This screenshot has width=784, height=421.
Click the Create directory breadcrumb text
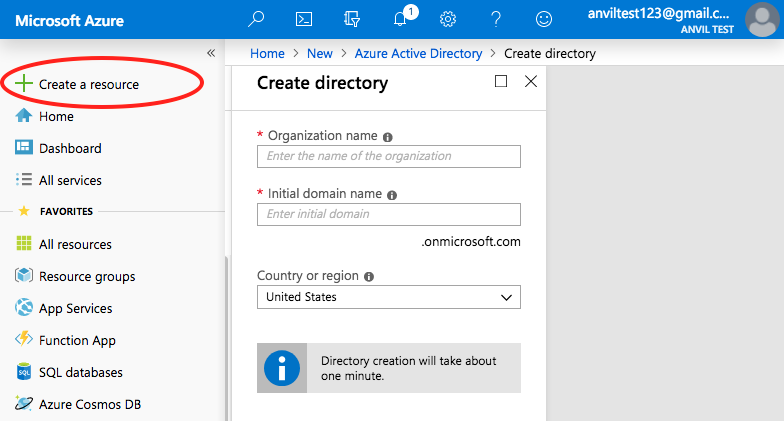pyautogui.click(x=550, y=54)
